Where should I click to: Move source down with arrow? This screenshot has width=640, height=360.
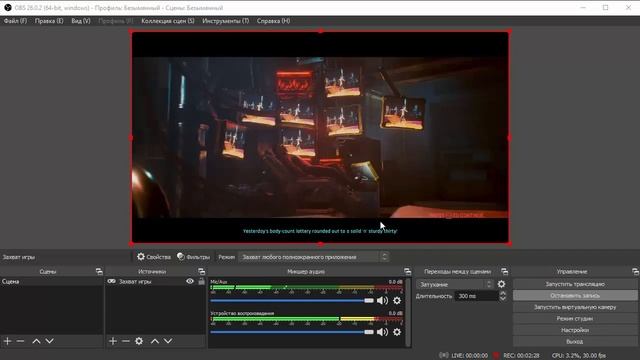tap(168, 341)
